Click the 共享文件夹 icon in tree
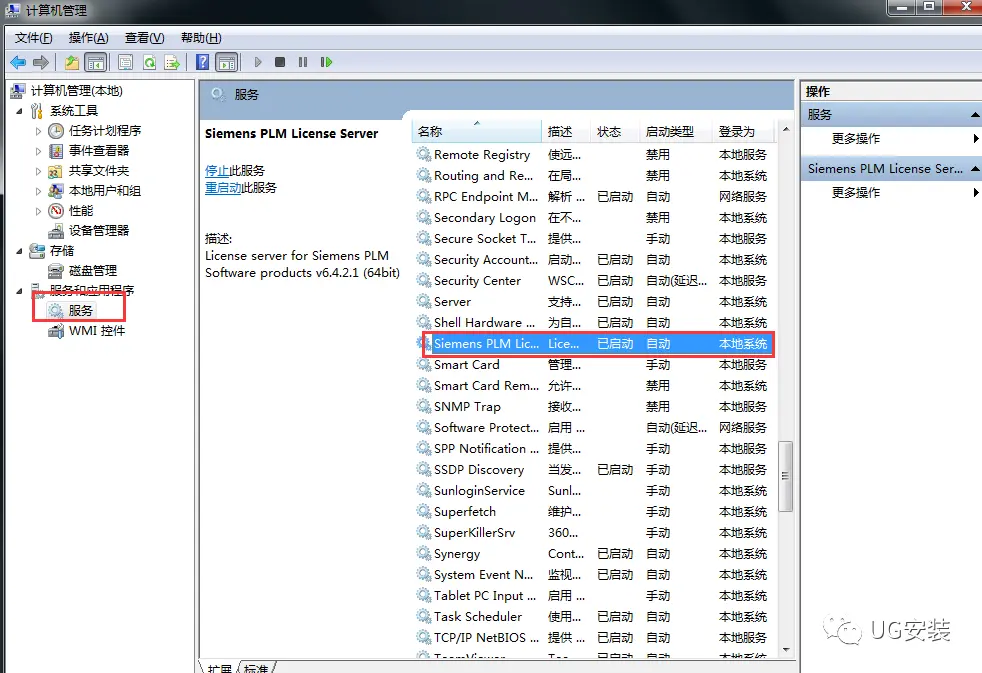Screen dimensions: 982x673 coord(56,171)
